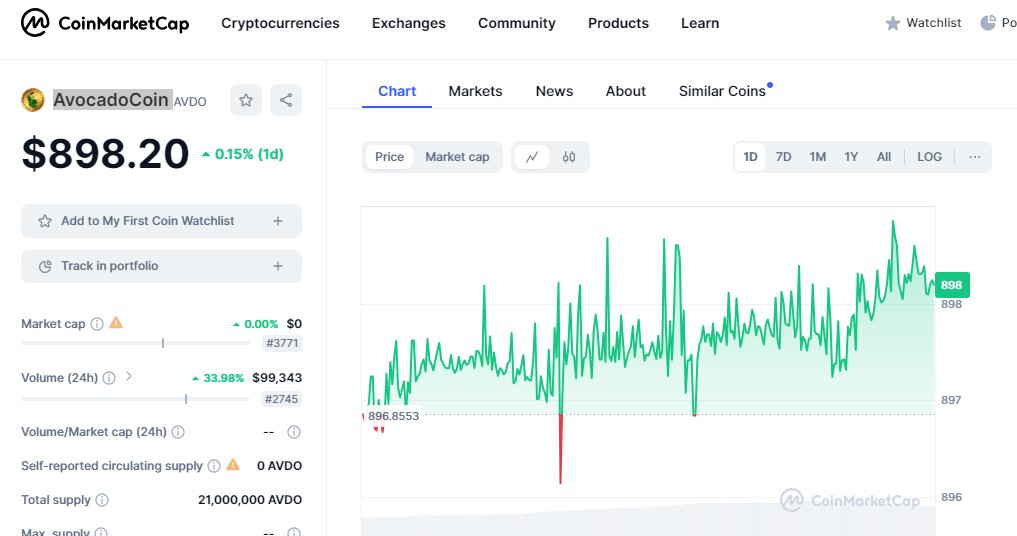1017x536 pixels.
Task: Click Add to My First Coin Watchlist
Action: tap(162, 221)
